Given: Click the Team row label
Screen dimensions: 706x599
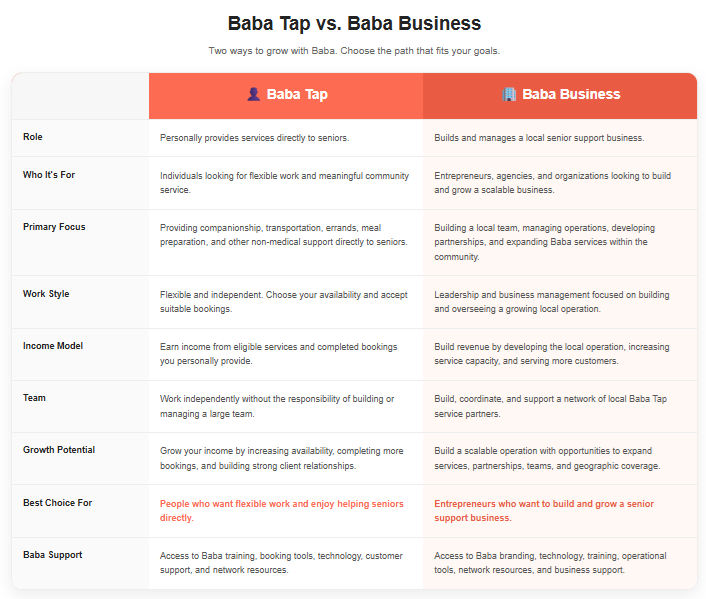Looking at the screenshot, I should [34, 398].
